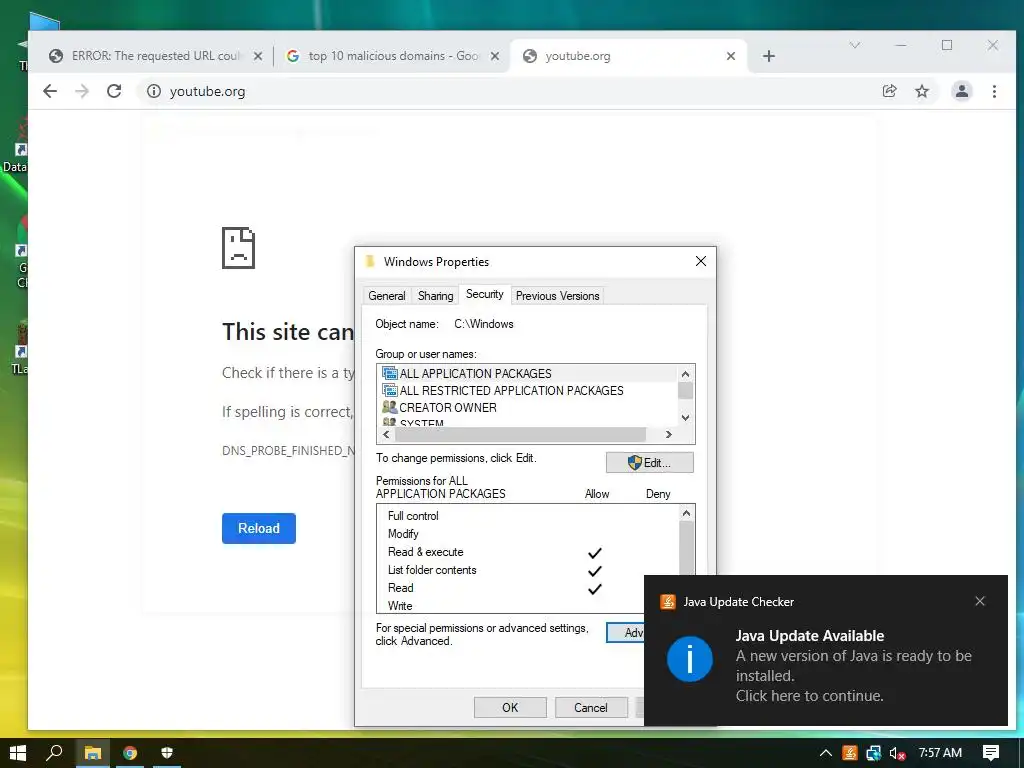1024x768 pixels.
Task: Open File Explorer from taskbar
Action: [92, 753]
